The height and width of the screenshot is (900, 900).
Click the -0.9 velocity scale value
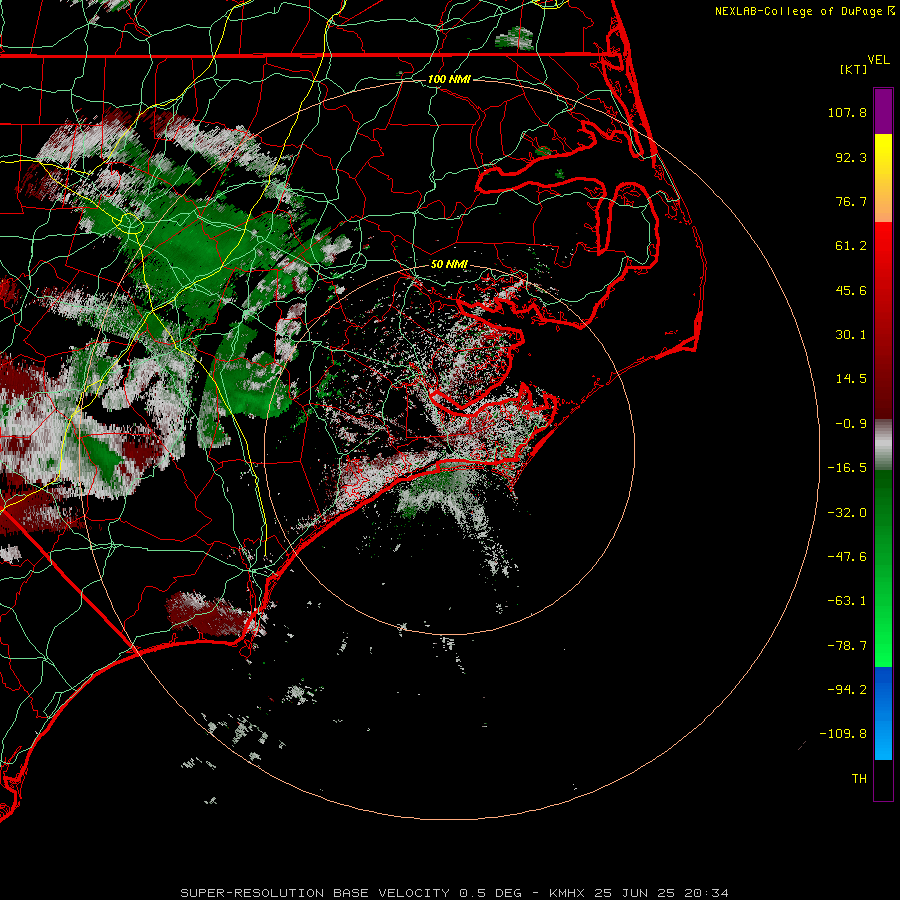tap(851, 424)
